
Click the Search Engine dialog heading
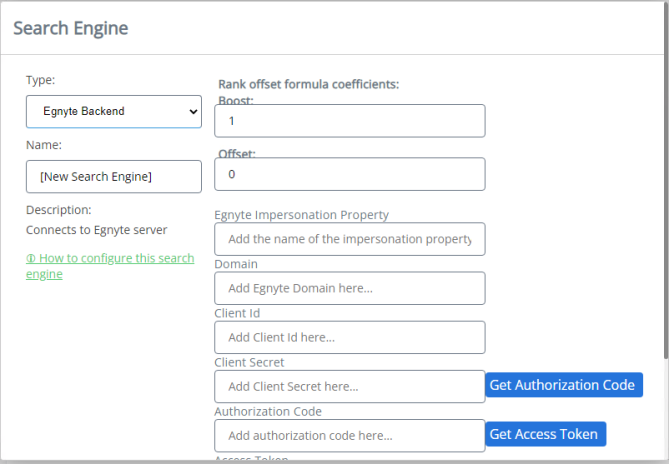(71, 28)
